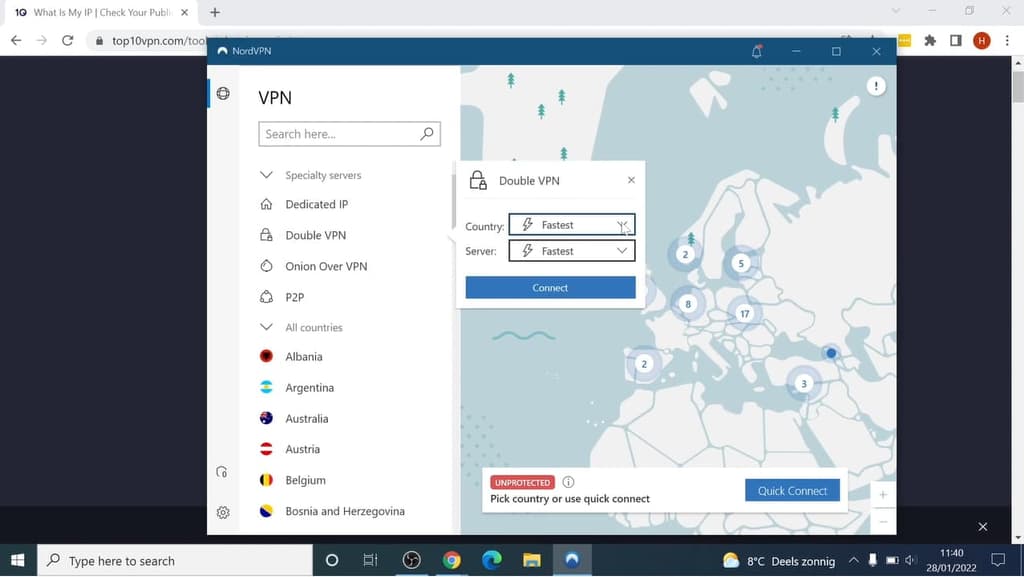Dismiss the dark bottom bar with X
1024x577 pixels.
[x=983, y=527]
